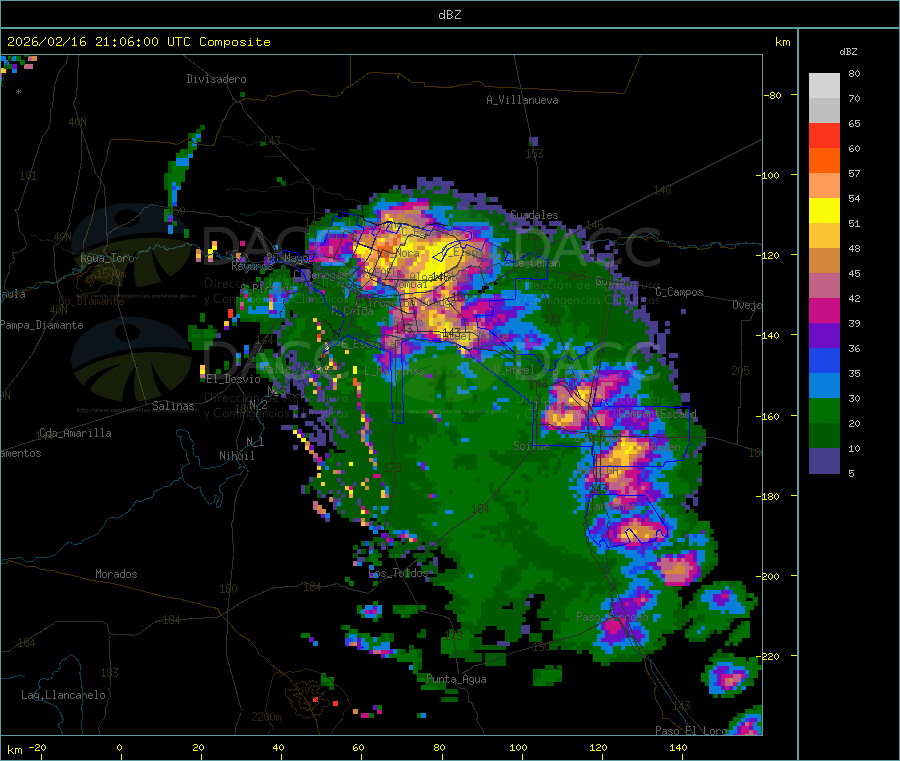The height and width of the screenshot is (761, 900).
Task: Select the '-120' tick on the vertical axis
Action: coord(768,255)
